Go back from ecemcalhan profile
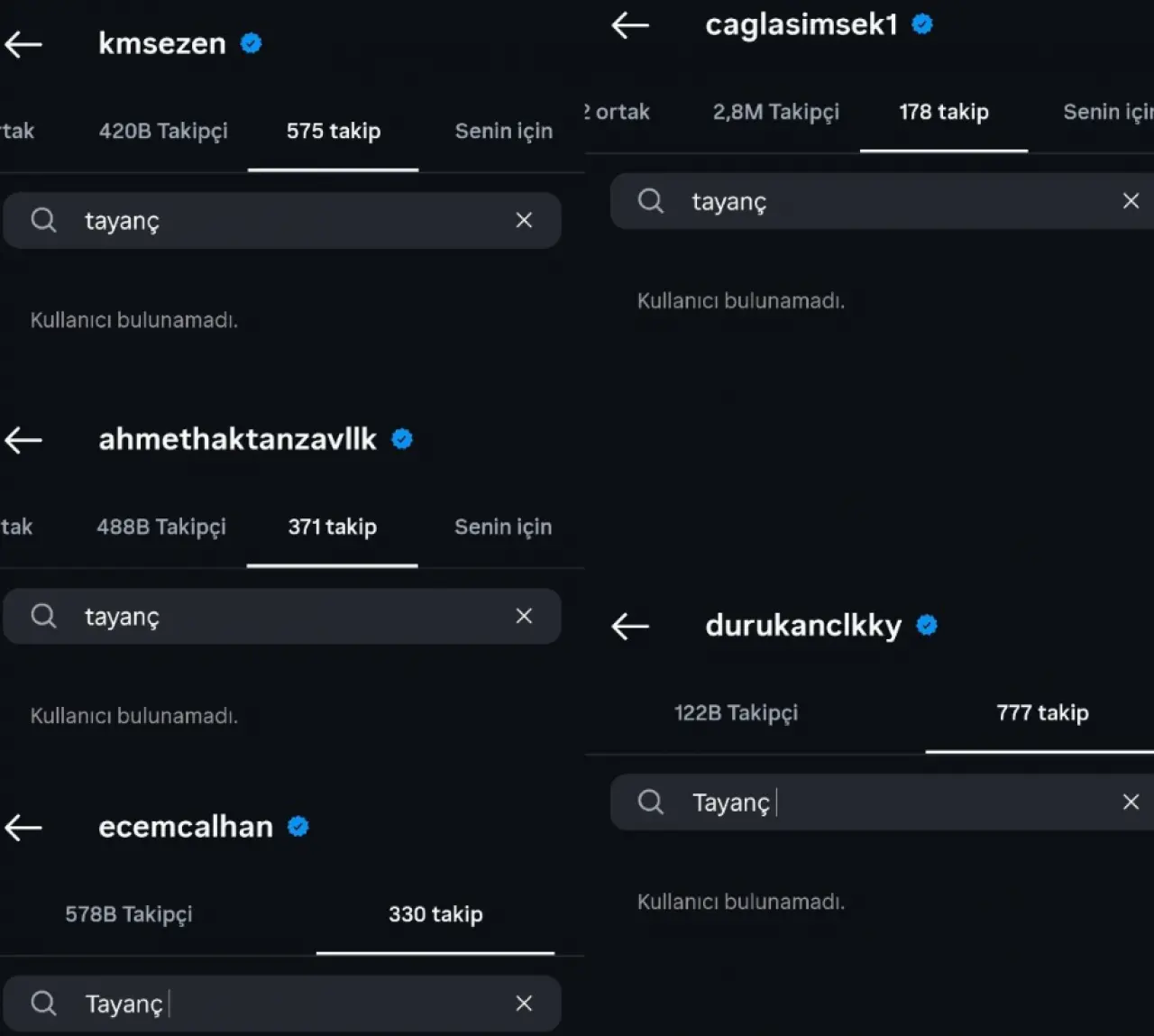The width and height of the screenshot is (1154, 1036). click(x=23, y=827)
